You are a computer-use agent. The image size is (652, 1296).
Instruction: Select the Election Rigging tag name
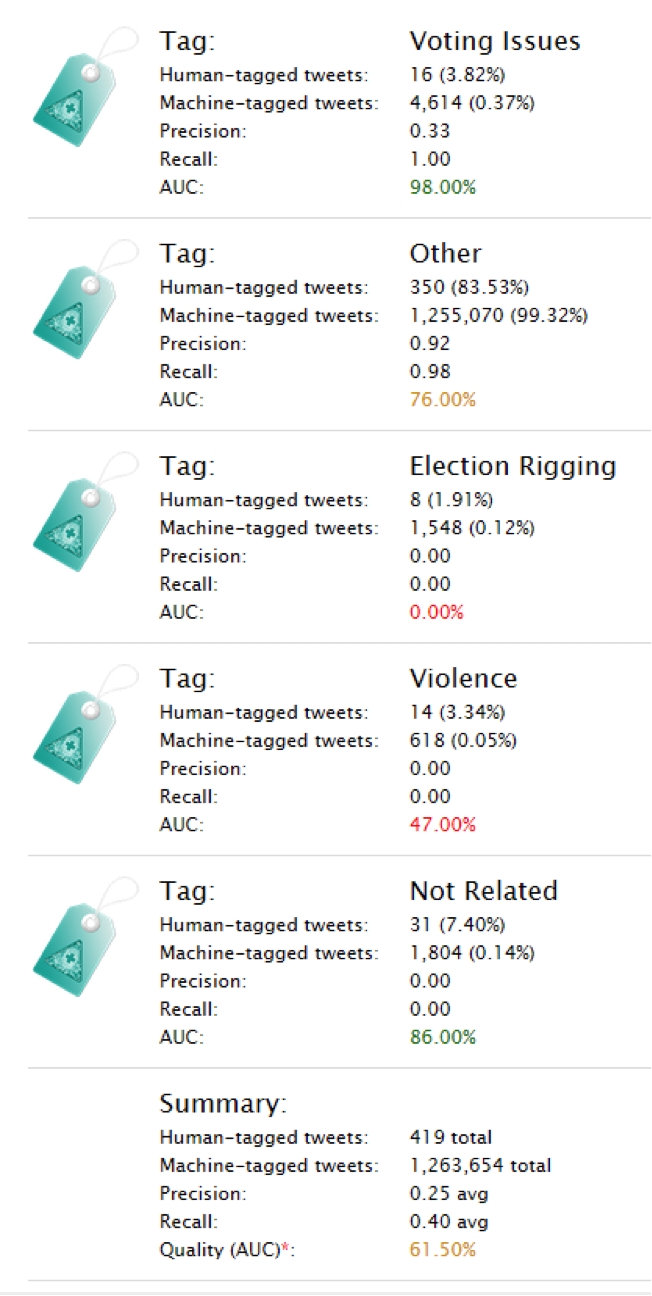(513, 466)
